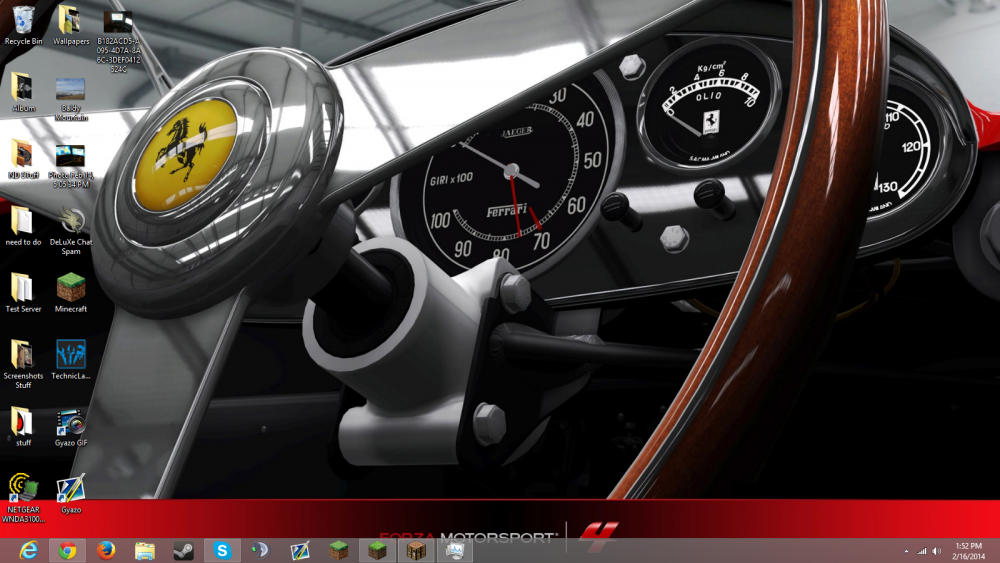
Task: Open the monitor graph app in taskbar
Action: pos(455,550)
